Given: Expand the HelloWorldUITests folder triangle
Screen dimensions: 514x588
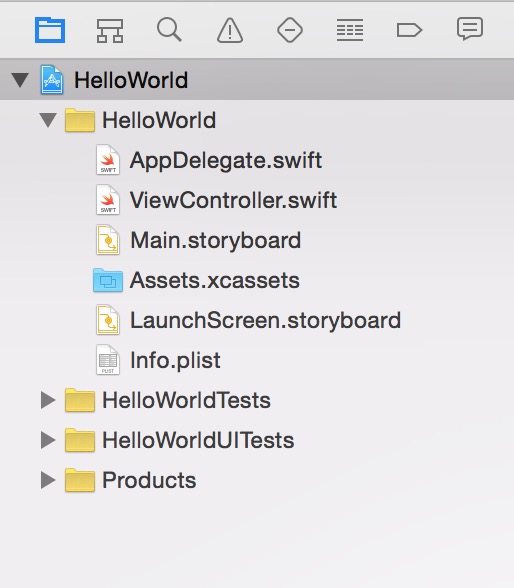Looking at the screenshot, I should tap(48, 440).
